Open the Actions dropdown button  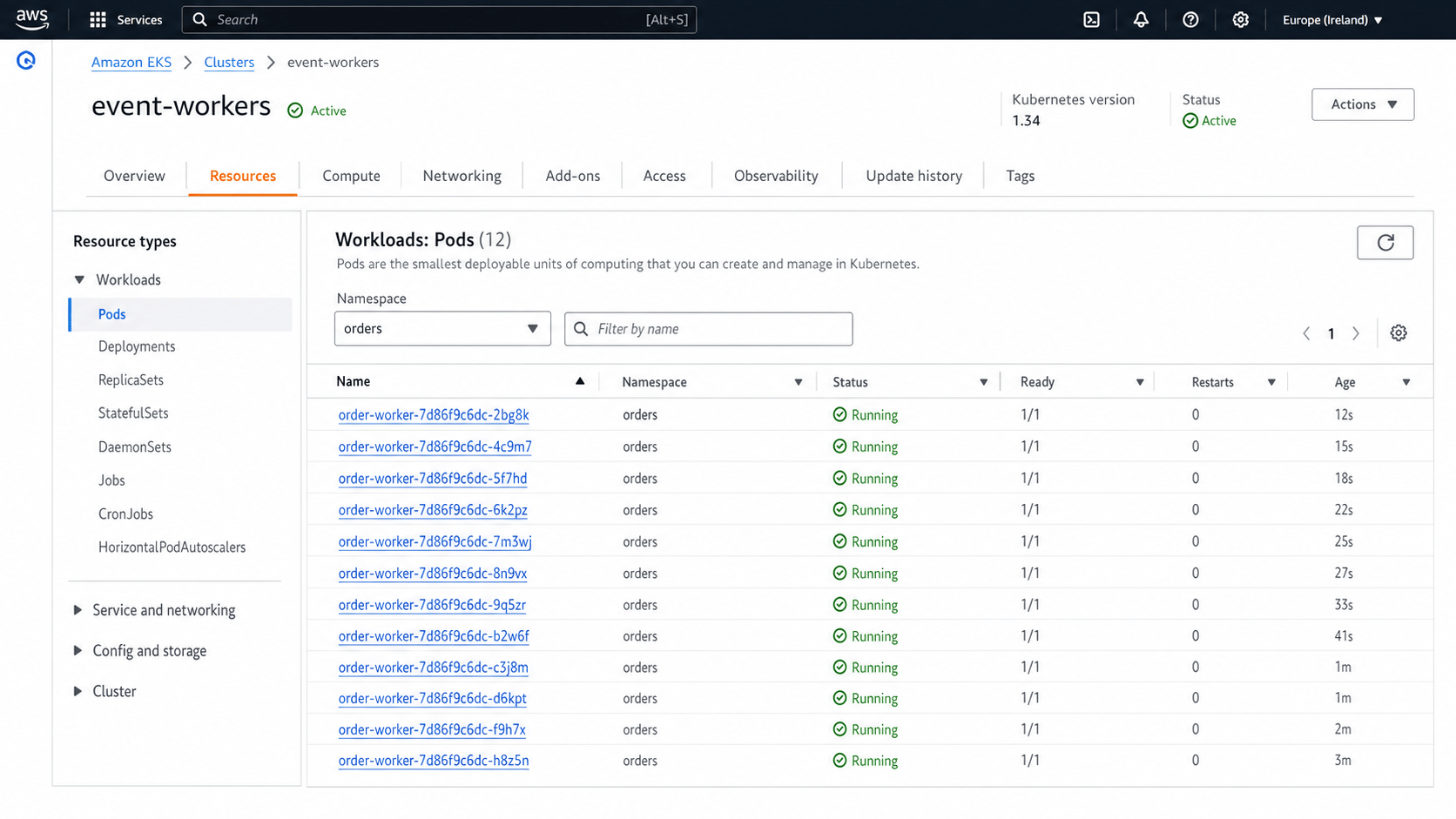(x=1363, y=104)
